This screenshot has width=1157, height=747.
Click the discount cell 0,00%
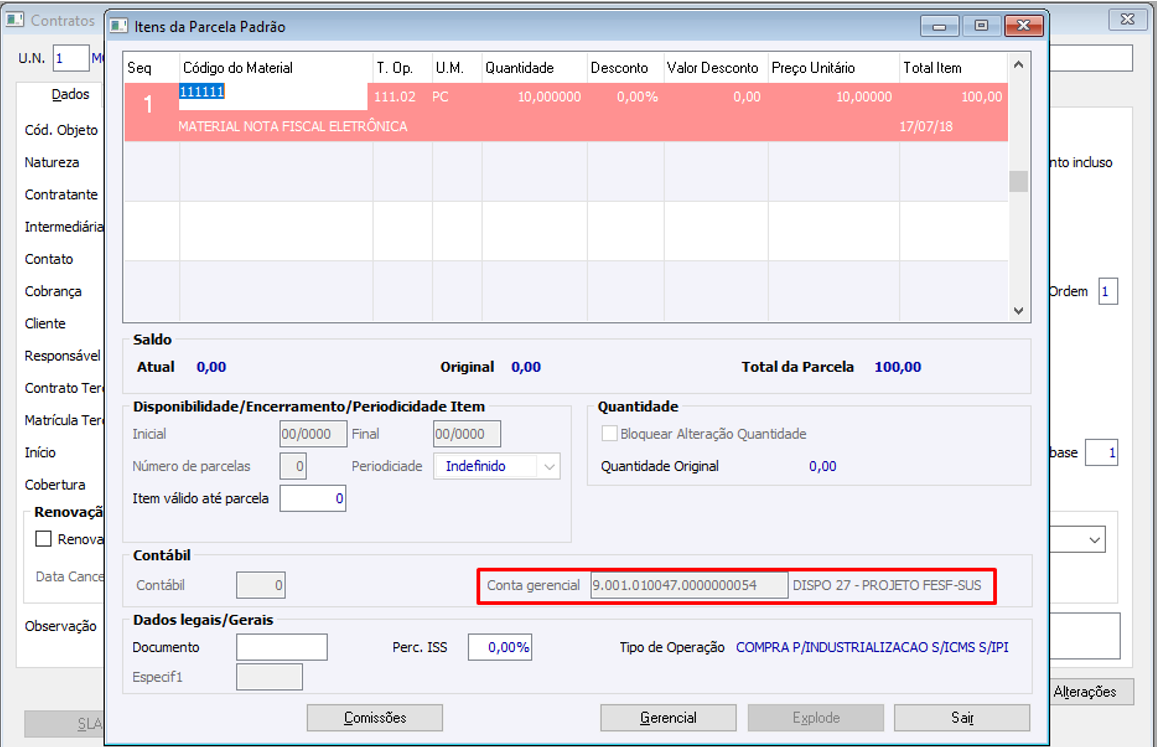click(x=638, y=97)
